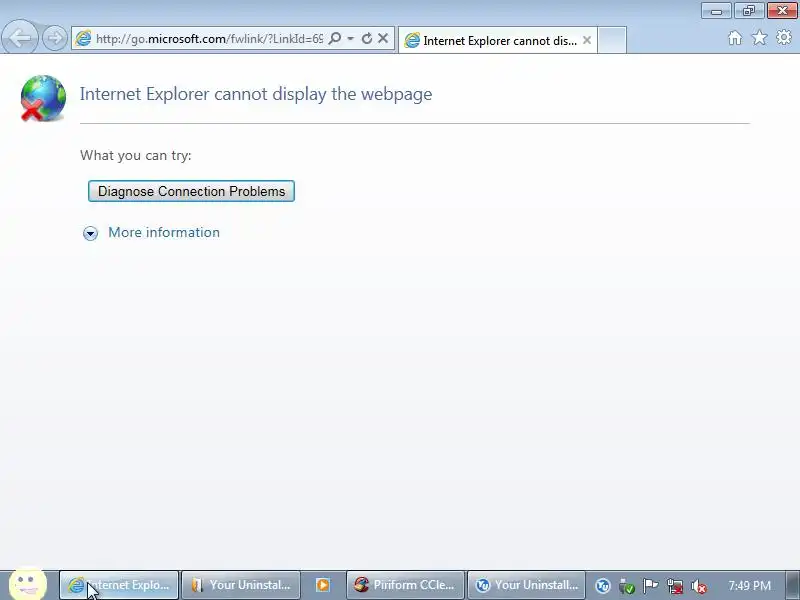This screenshot has height=600, width=800.
Task: Open the 'Your Uninstal...' folder taskbar item
Action: coord(241,585)
